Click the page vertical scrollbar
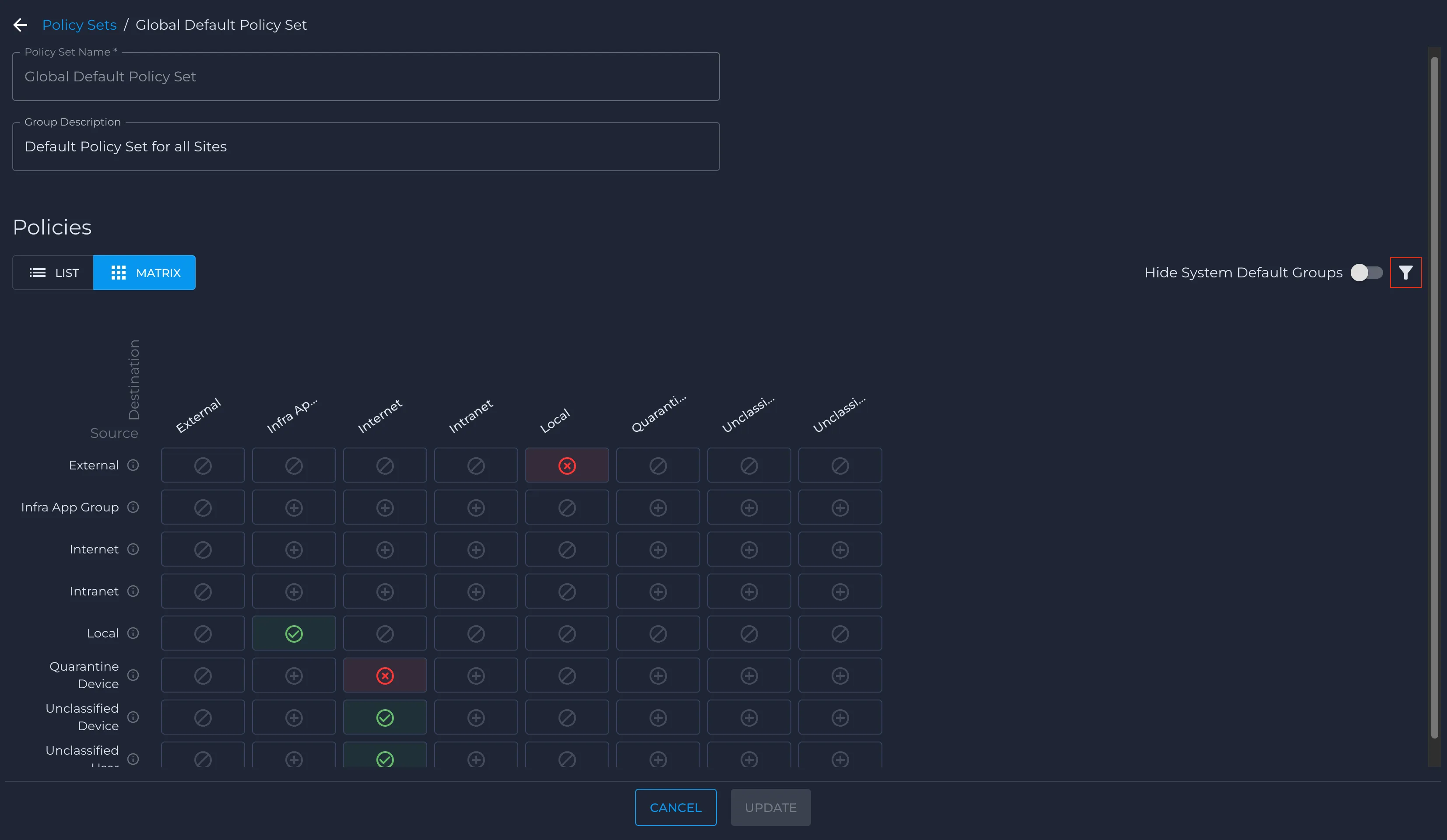The width and height of the screenshot is (1447, 840). tap(1434, 397)
